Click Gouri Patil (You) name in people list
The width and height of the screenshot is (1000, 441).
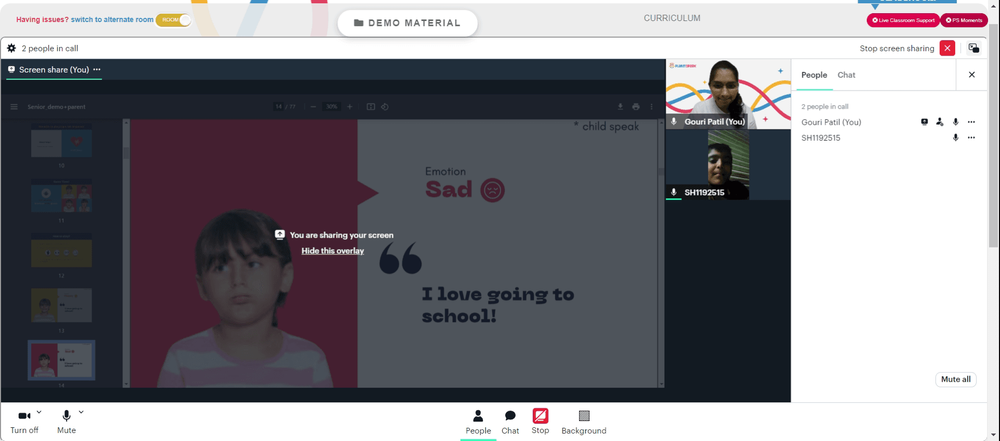[x=831, y=122]
